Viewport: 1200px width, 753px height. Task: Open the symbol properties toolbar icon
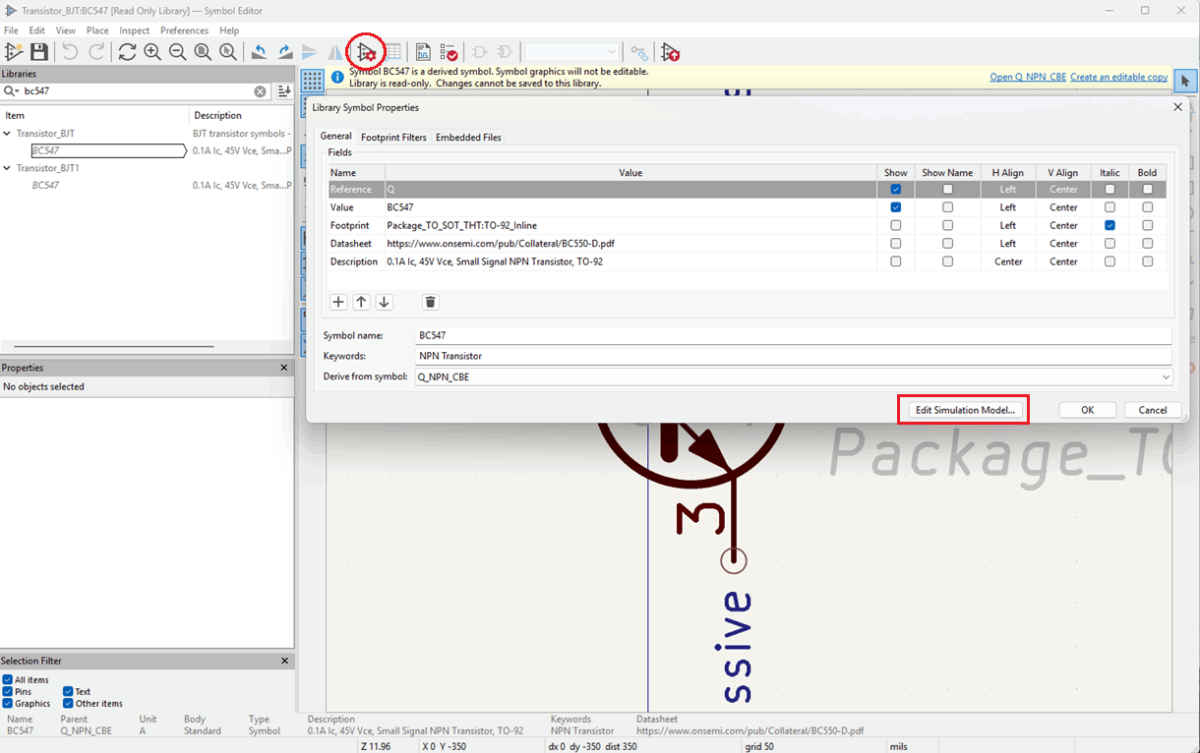(x=367, y=52)
